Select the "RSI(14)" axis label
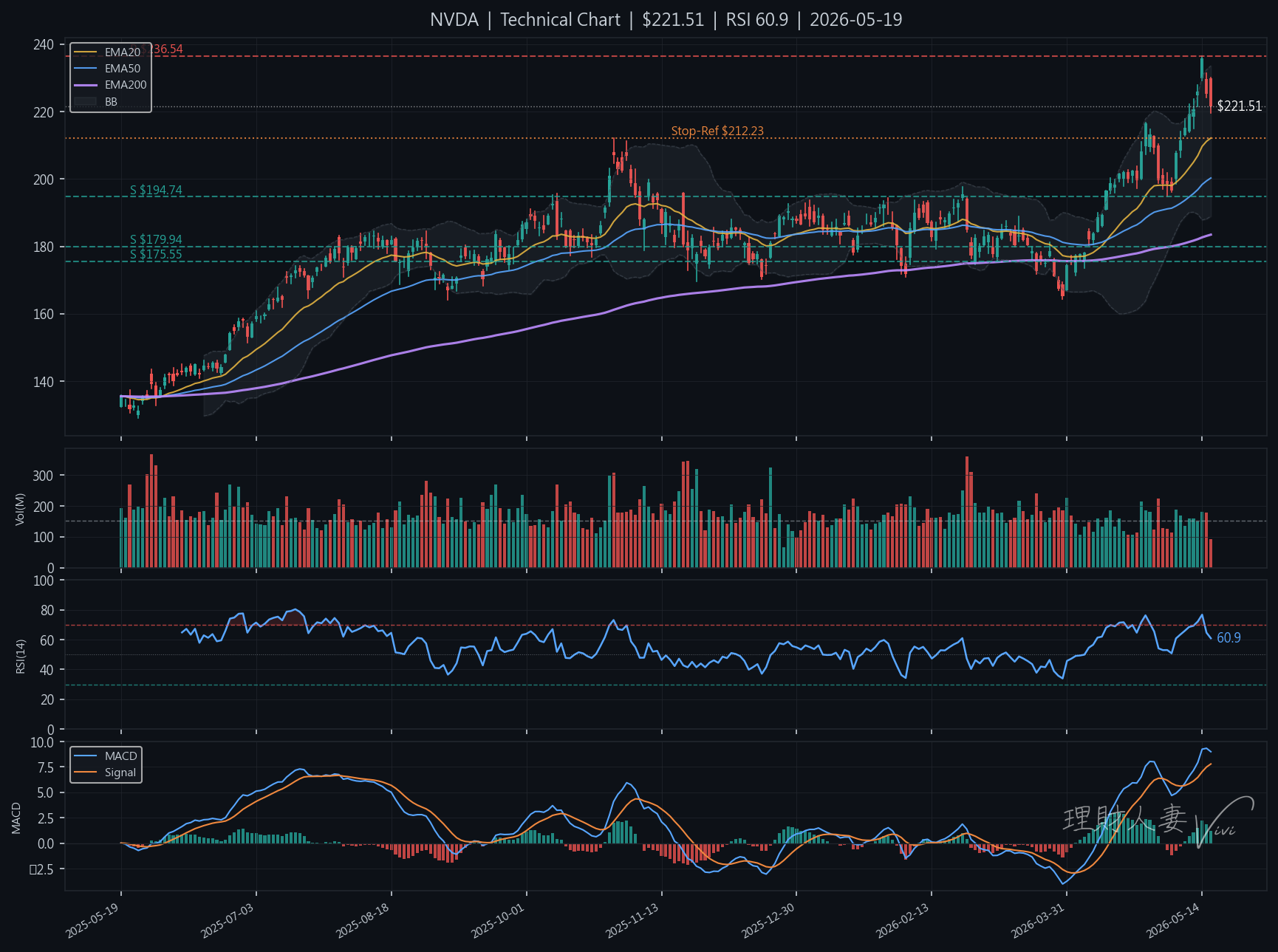1278x952 pixels. pyautogui.click(x=20, y=656)
